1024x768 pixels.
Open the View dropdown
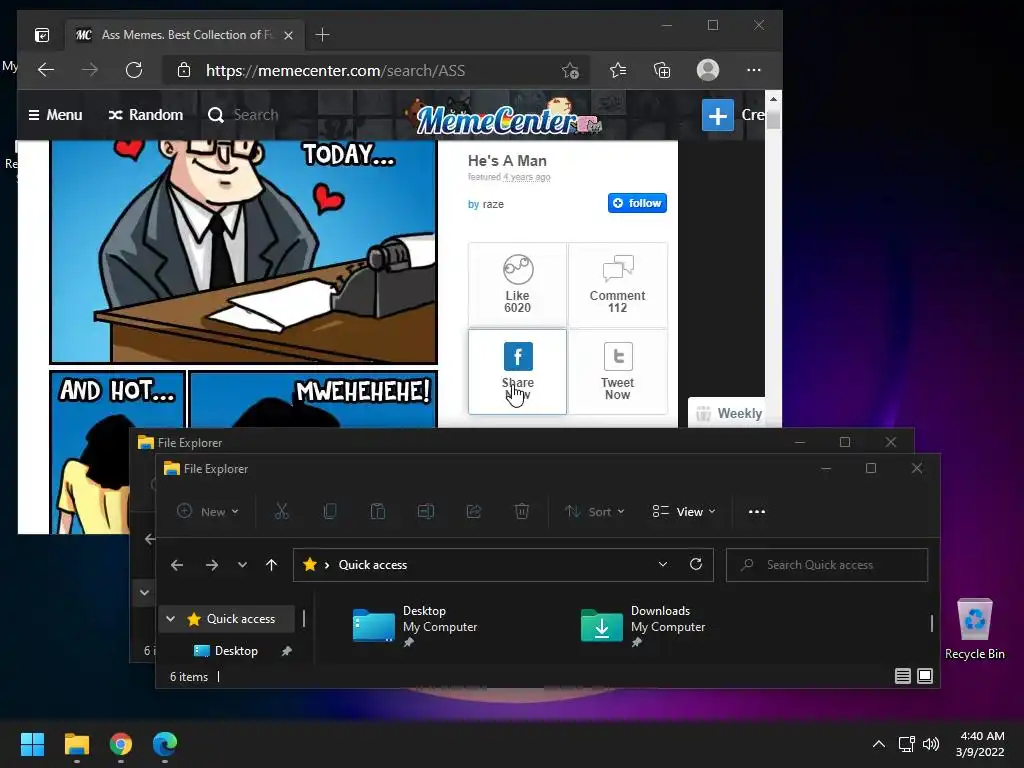pos(684,511)
